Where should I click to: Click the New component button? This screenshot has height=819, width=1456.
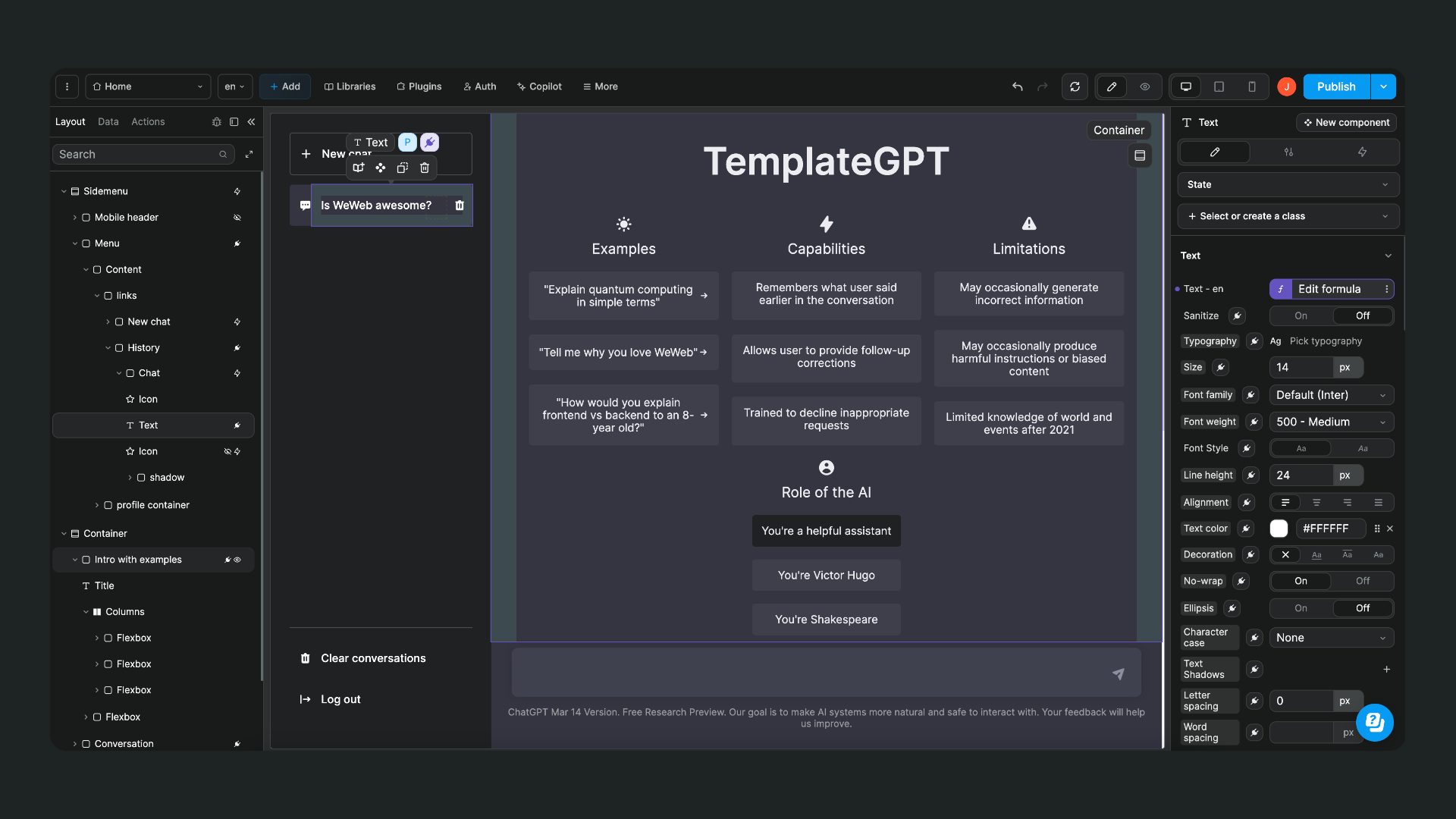point(1345,122)
